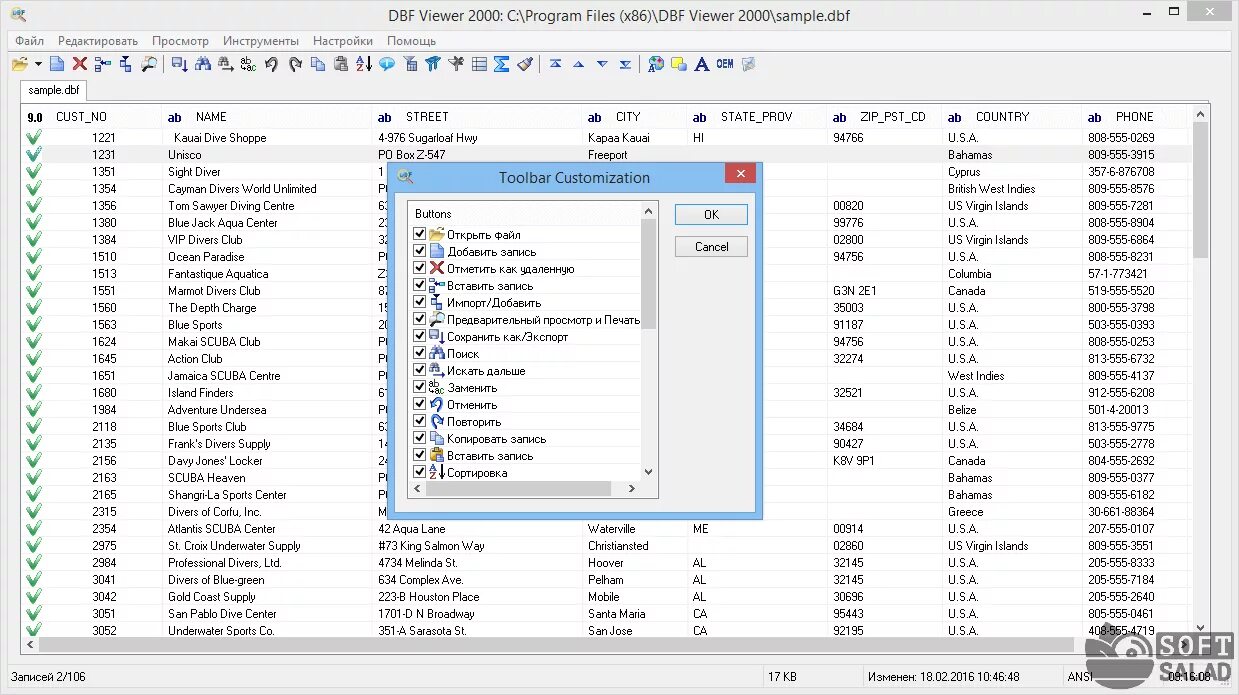Click the Sigma sum toolbar icon
1239x695 pixels.
(502, 64)
